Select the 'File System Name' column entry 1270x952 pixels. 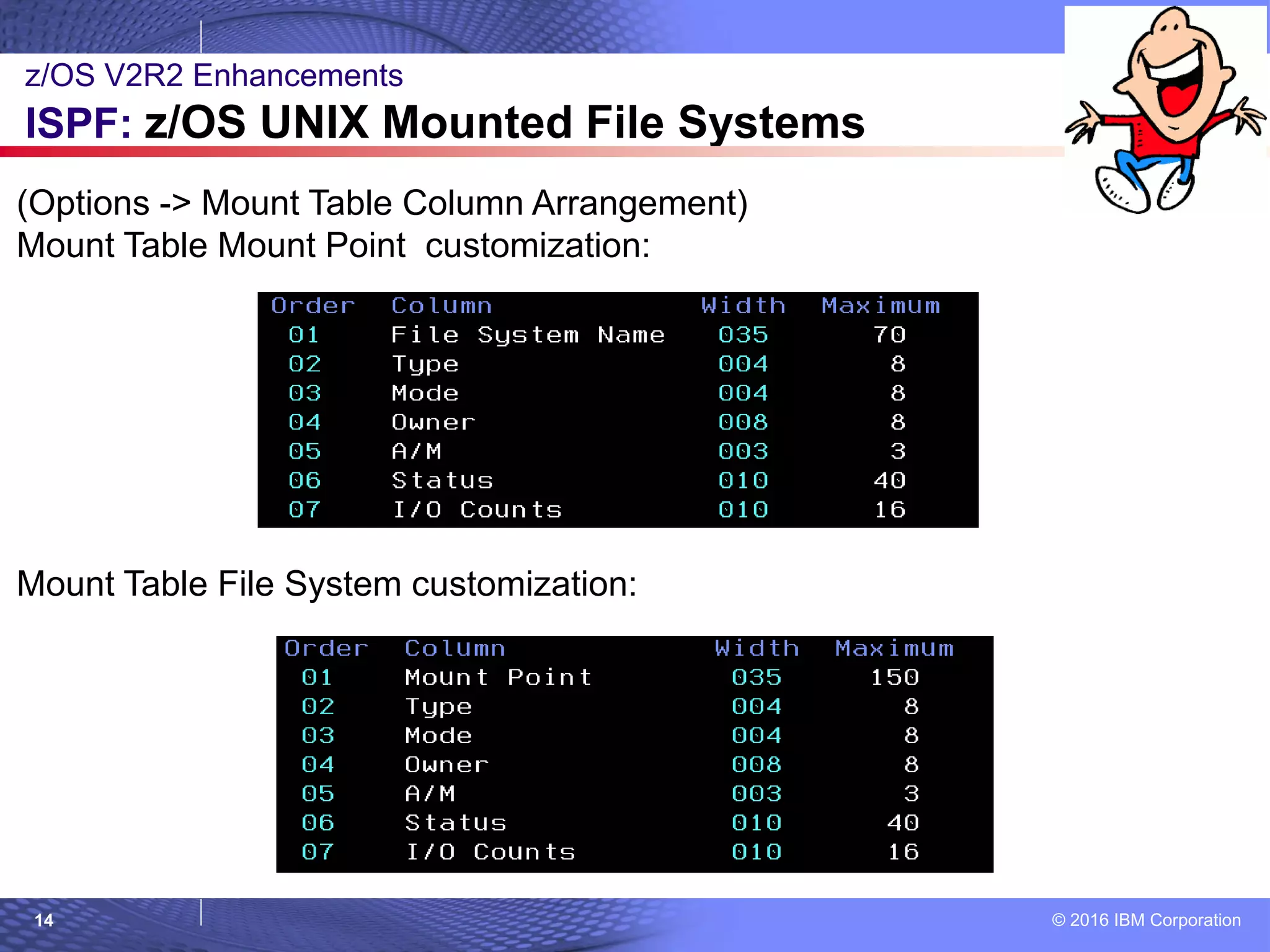[528, 335]
